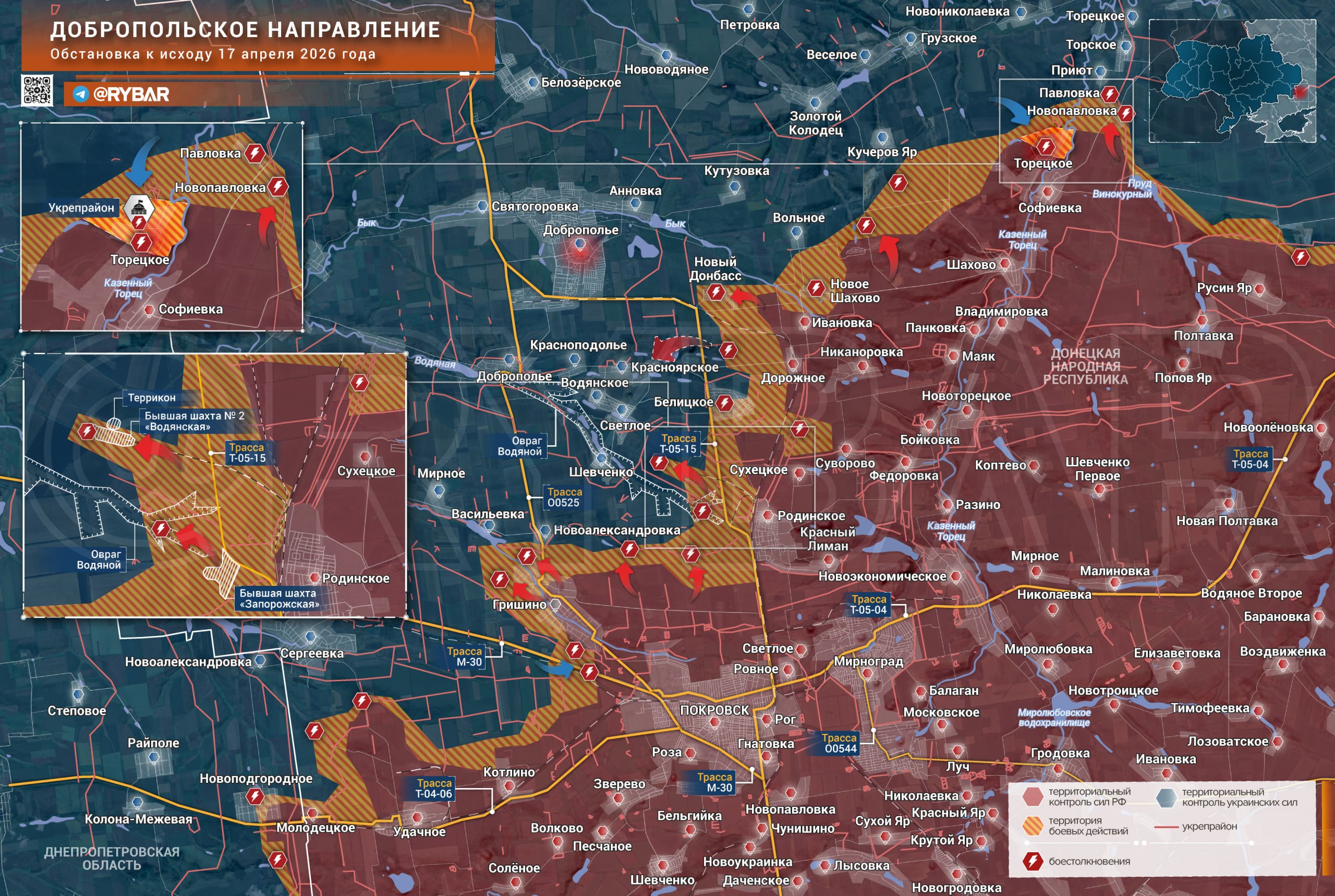Click the clash marker next to Павловка in inset
The image size is (1335, 896).
point(255,153)
